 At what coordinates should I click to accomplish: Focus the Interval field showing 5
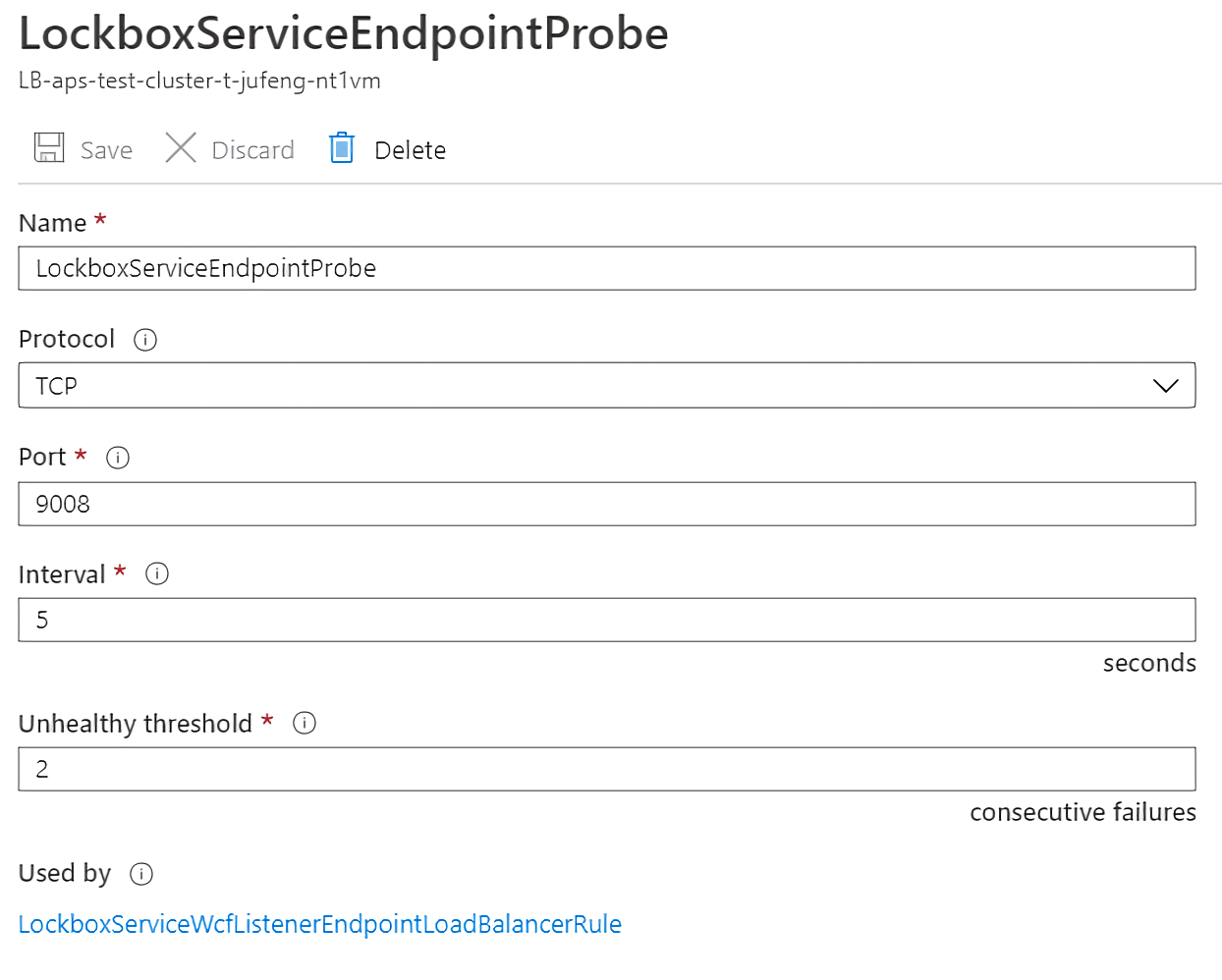point(607,620)
